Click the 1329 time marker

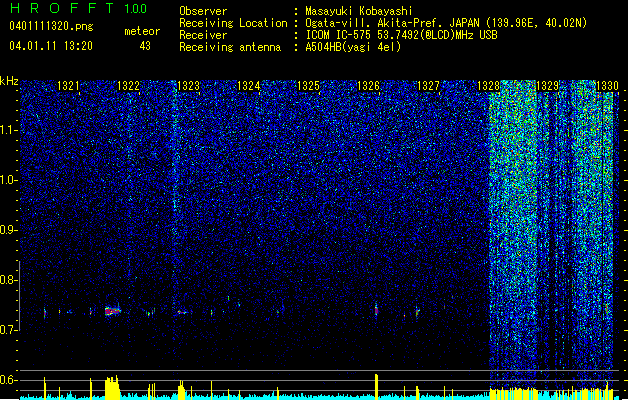[x=548, y=86]
